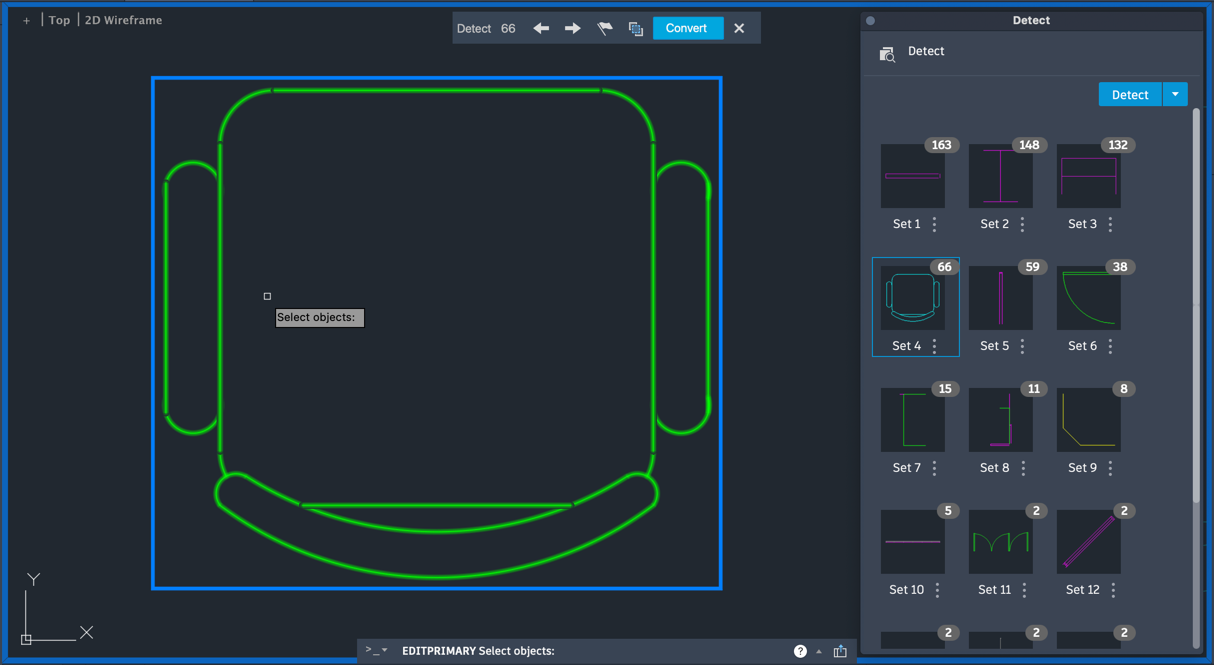Click the 'Set 10' label
The width and height of the screenshot is (1214, 665).
coord(906,590)
